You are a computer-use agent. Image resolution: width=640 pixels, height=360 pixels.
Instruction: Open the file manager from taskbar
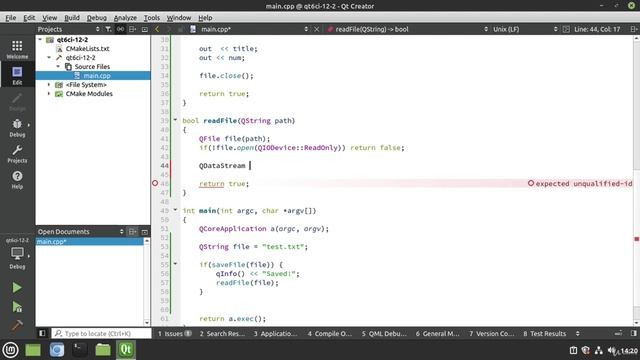click(103, 350)
